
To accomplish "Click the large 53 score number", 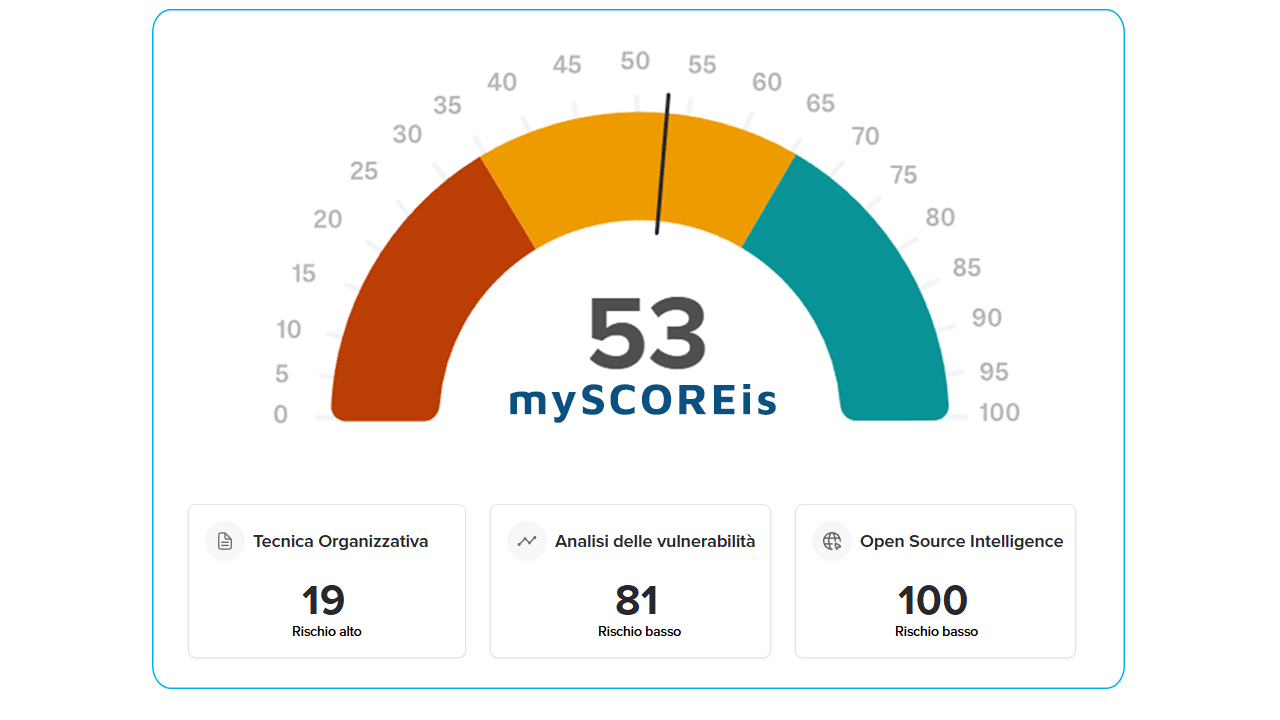I will point(647,333).
